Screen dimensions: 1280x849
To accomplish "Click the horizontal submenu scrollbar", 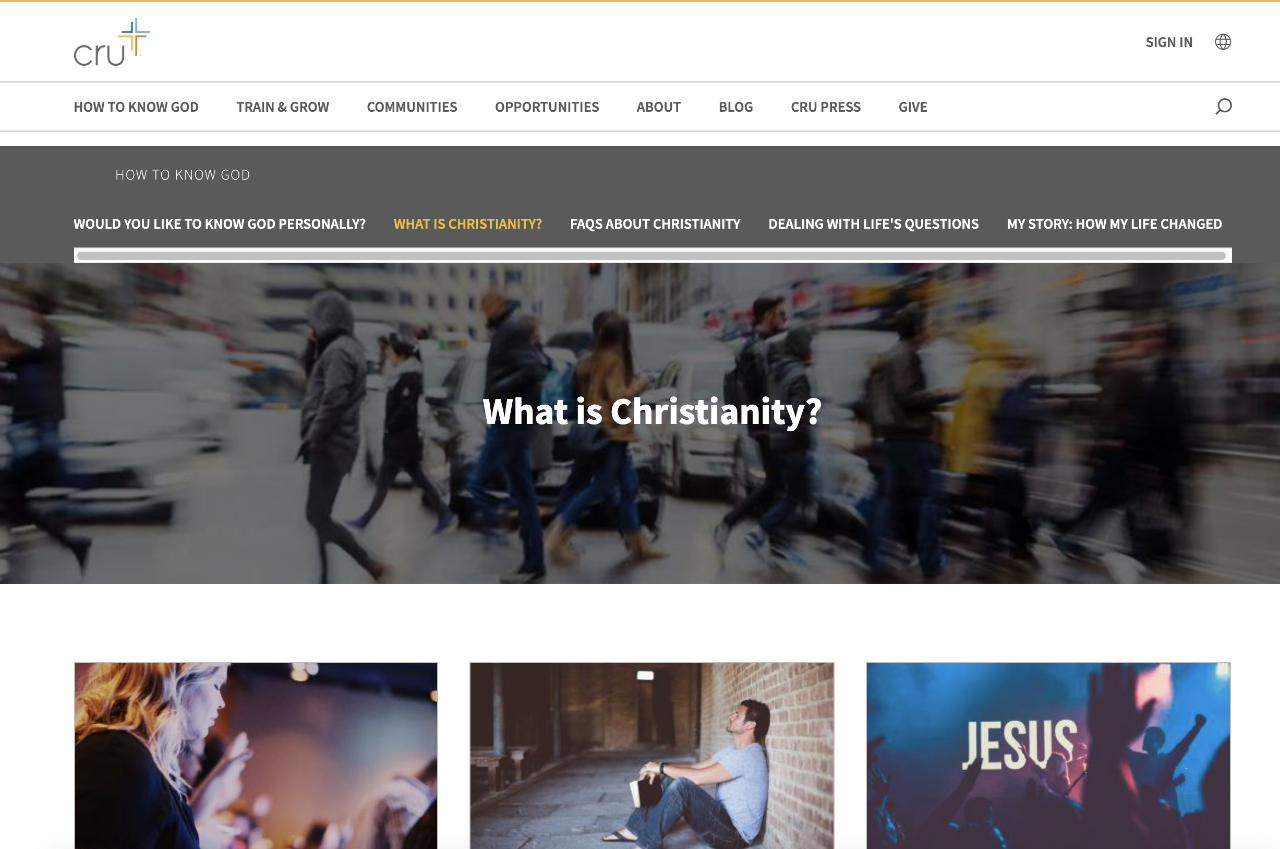I will [652, 256].
